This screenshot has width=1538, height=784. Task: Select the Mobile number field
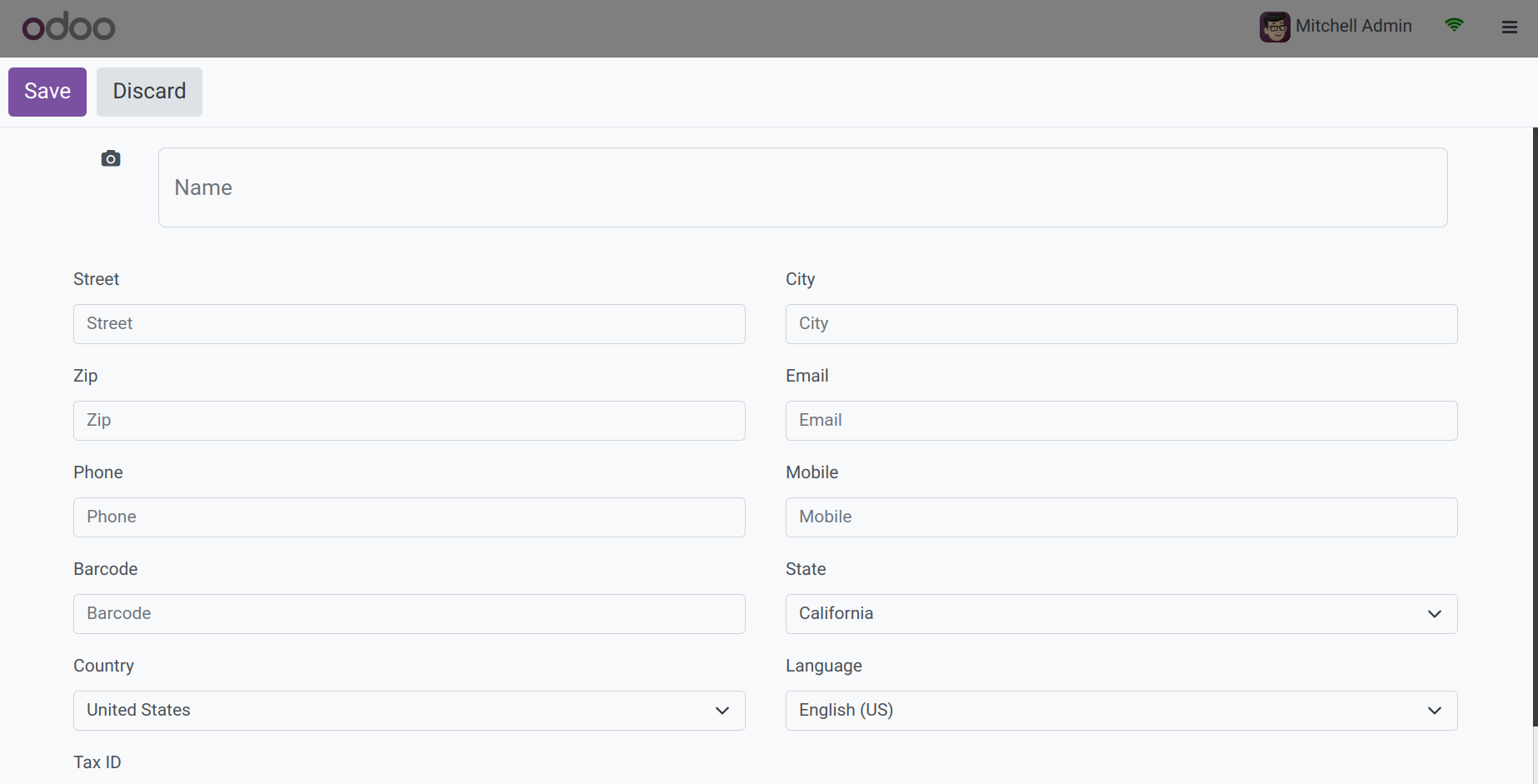pos(1121,517)
